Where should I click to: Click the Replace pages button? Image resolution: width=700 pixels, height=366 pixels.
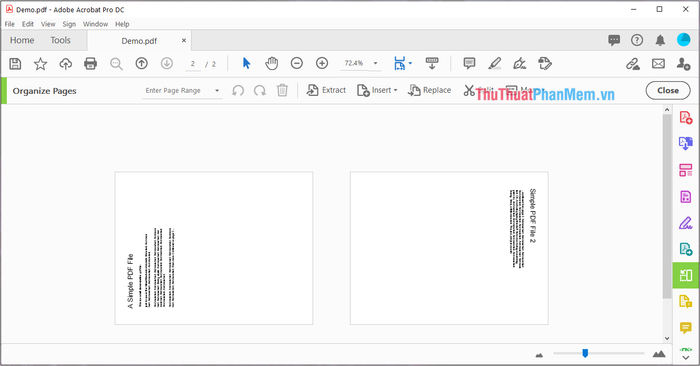[x=429, y=90]
